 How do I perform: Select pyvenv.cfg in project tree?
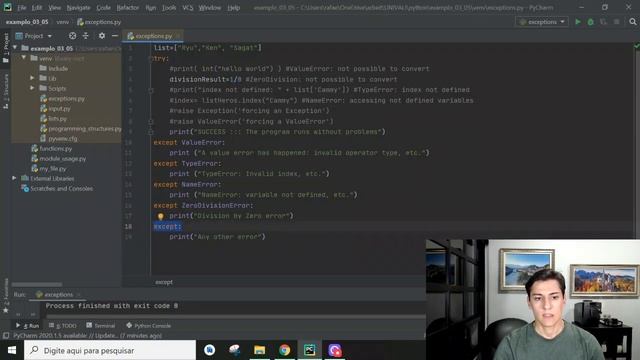click(58, 138)
